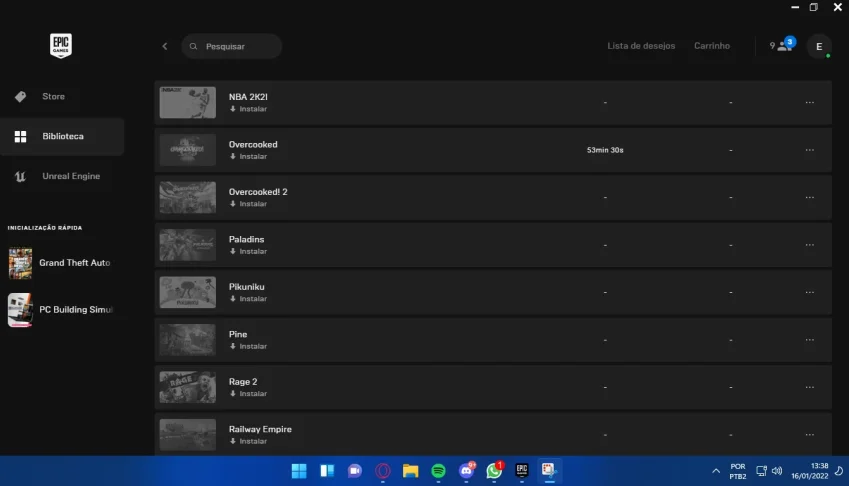Open the Windows Start menu
This screenshot has width=849, height=486.
point(299,471)
